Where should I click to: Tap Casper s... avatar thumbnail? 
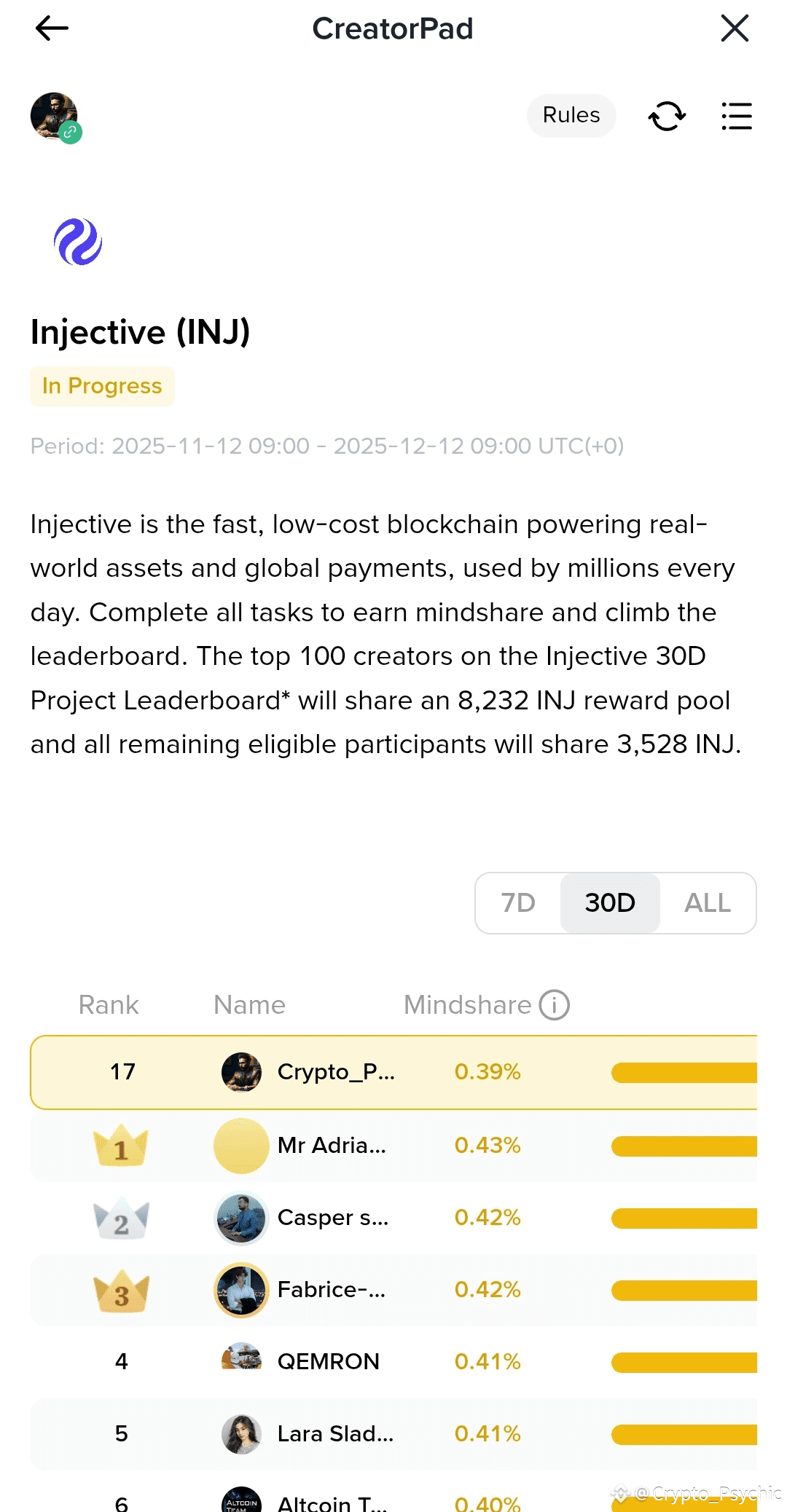coord(241,1218)
